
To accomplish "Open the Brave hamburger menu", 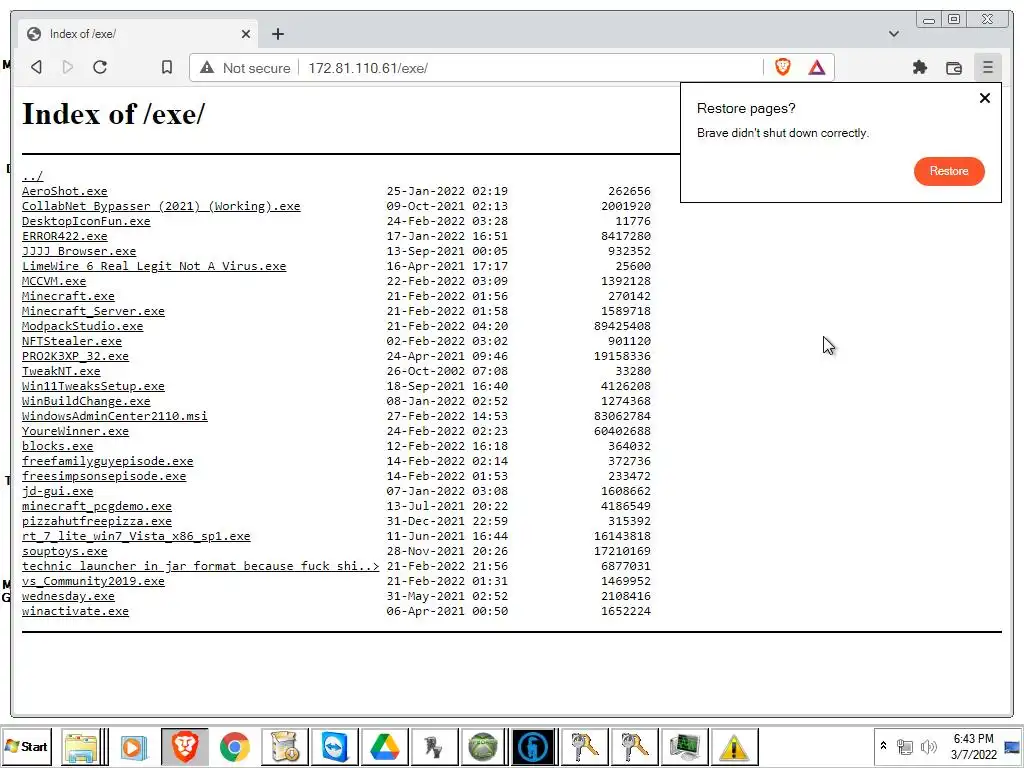I will pos(987,67).
